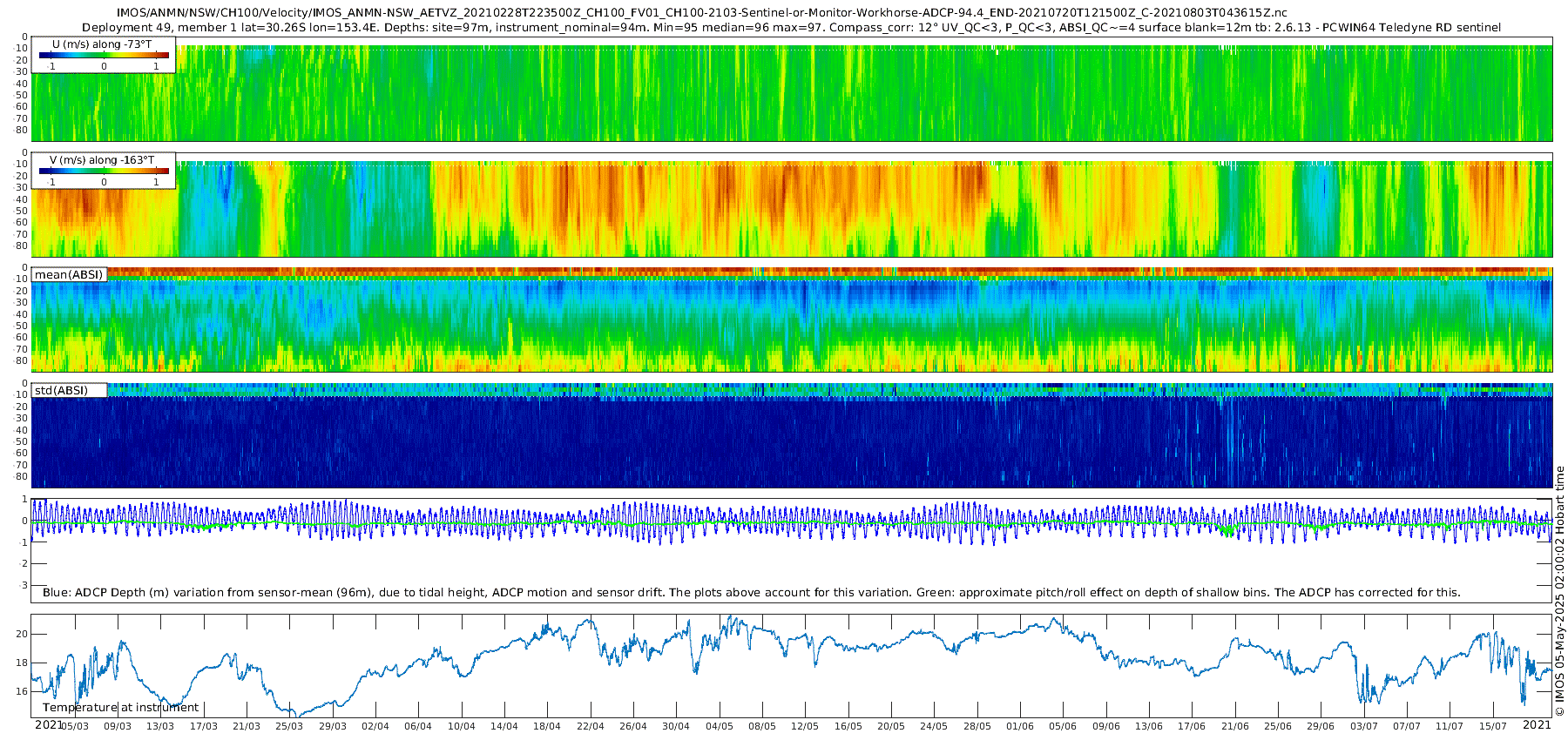Click the 17/03 date tick label
Viewport: 1568px width, 740px height.
tap(203, 726)
